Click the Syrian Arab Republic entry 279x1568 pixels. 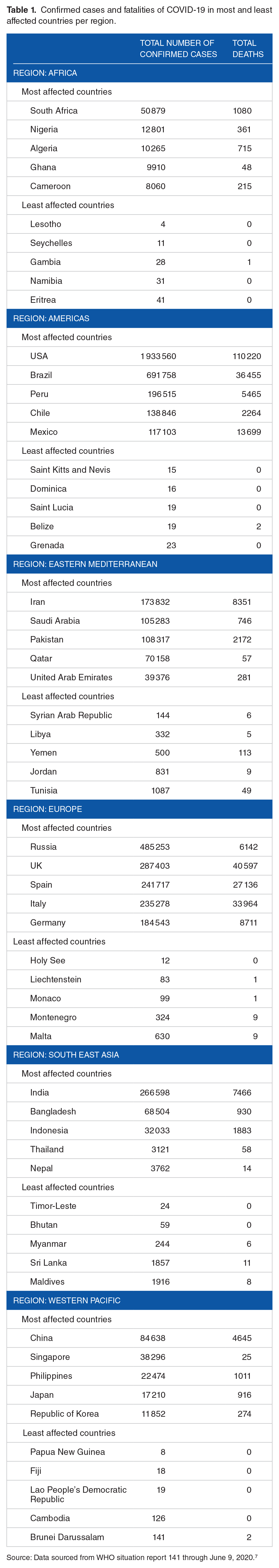[x=71, y=715]
